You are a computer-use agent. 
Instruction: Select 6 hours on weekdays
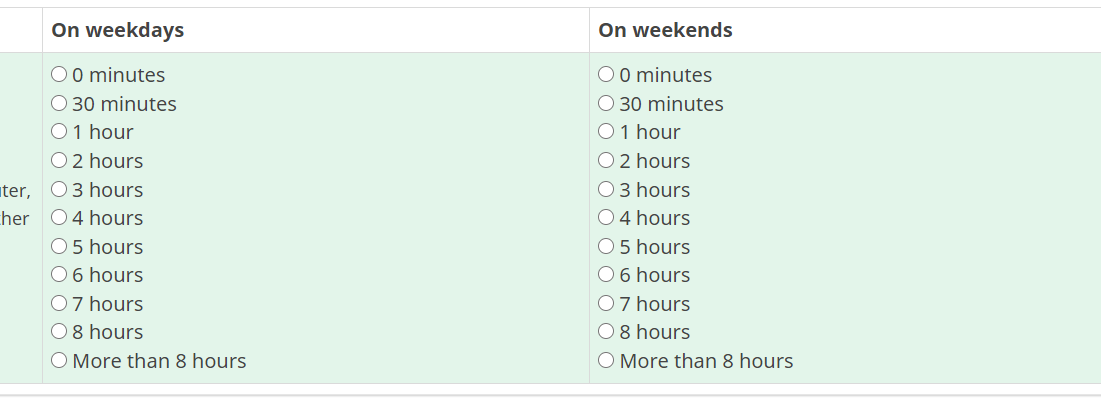(59, 274)
